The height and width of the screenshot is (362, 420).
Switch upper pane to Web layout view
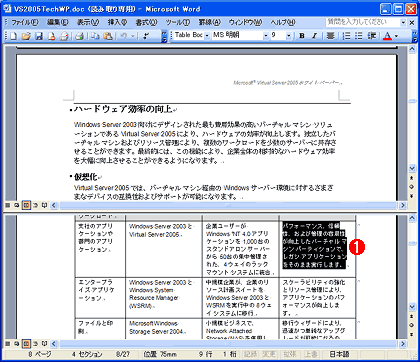point(16,205)
